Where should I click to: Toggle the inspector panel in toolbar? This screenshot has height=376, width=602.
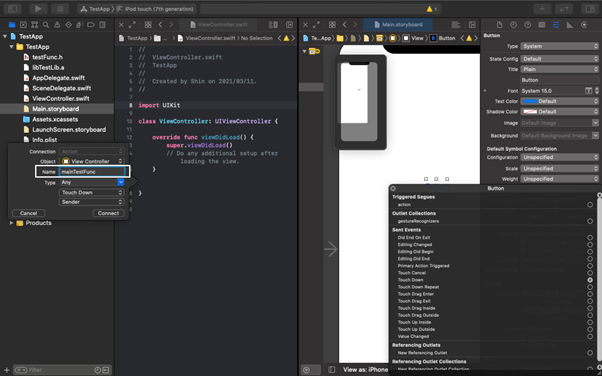[590, 8]
